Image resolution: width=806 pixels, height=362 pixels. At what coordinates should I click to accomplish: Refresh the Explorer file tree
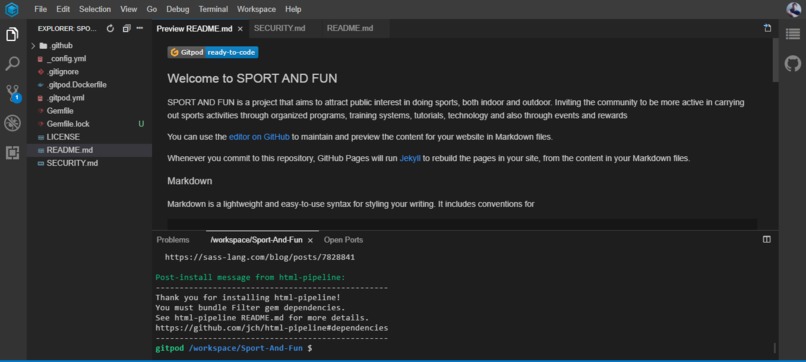110,29
